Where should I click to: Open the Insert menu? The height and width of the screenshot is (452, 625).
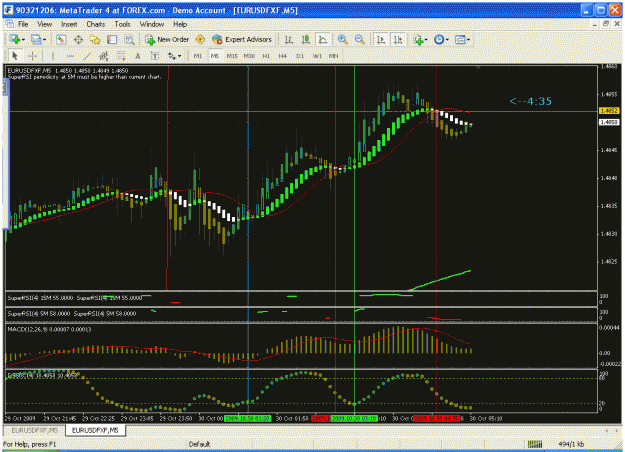69,24
